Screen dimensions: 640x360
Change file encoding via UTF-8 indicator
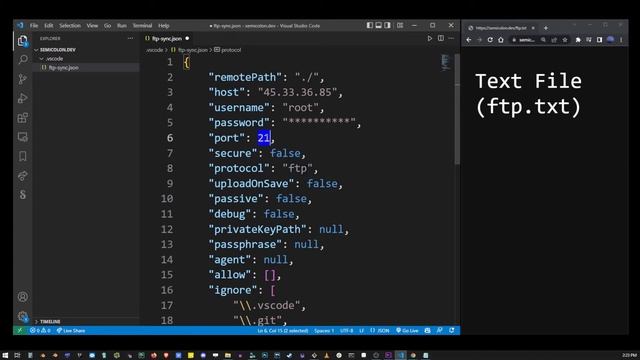[x=347, y=331]
